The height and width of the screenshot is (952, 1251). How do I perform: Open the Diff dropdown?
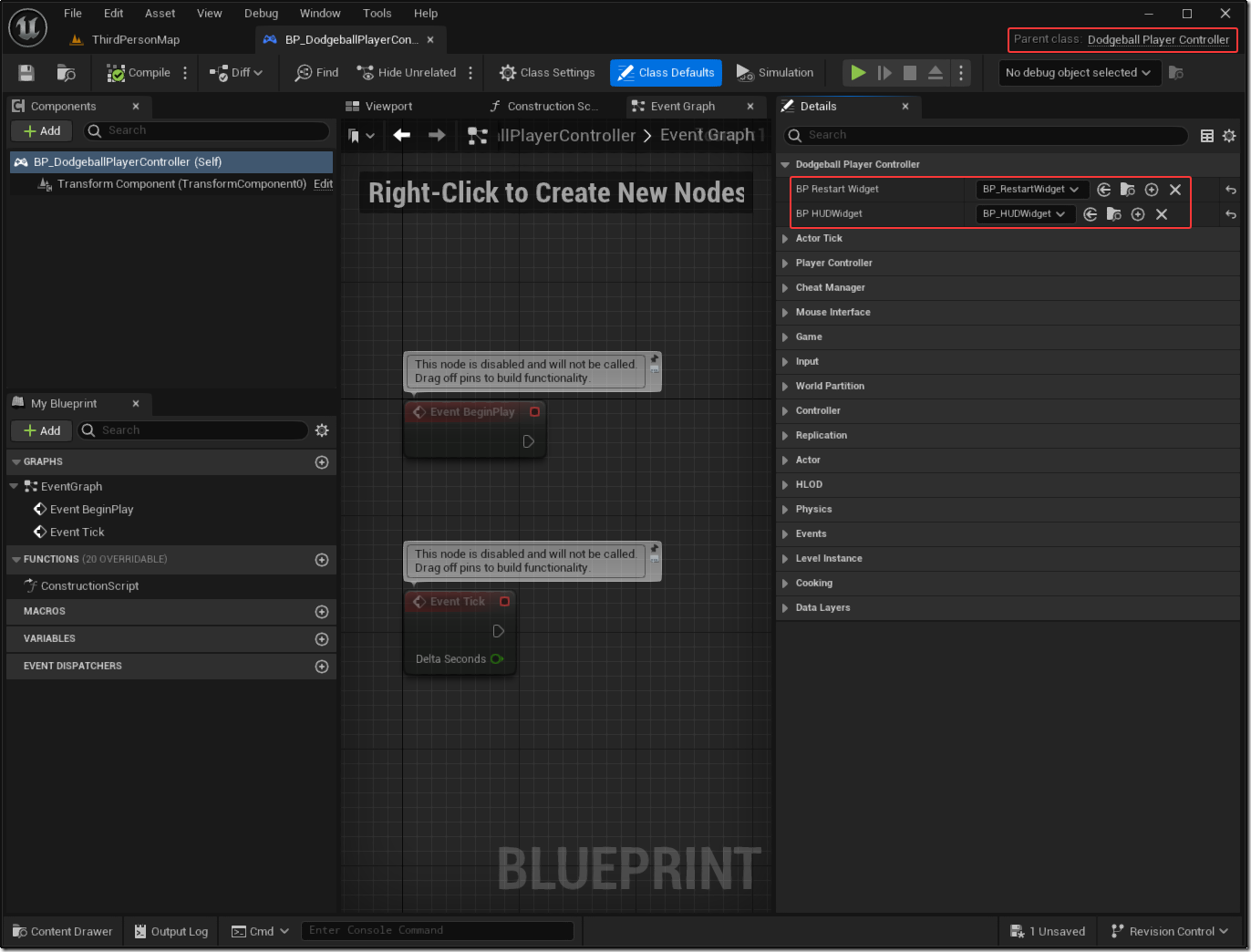236,73
